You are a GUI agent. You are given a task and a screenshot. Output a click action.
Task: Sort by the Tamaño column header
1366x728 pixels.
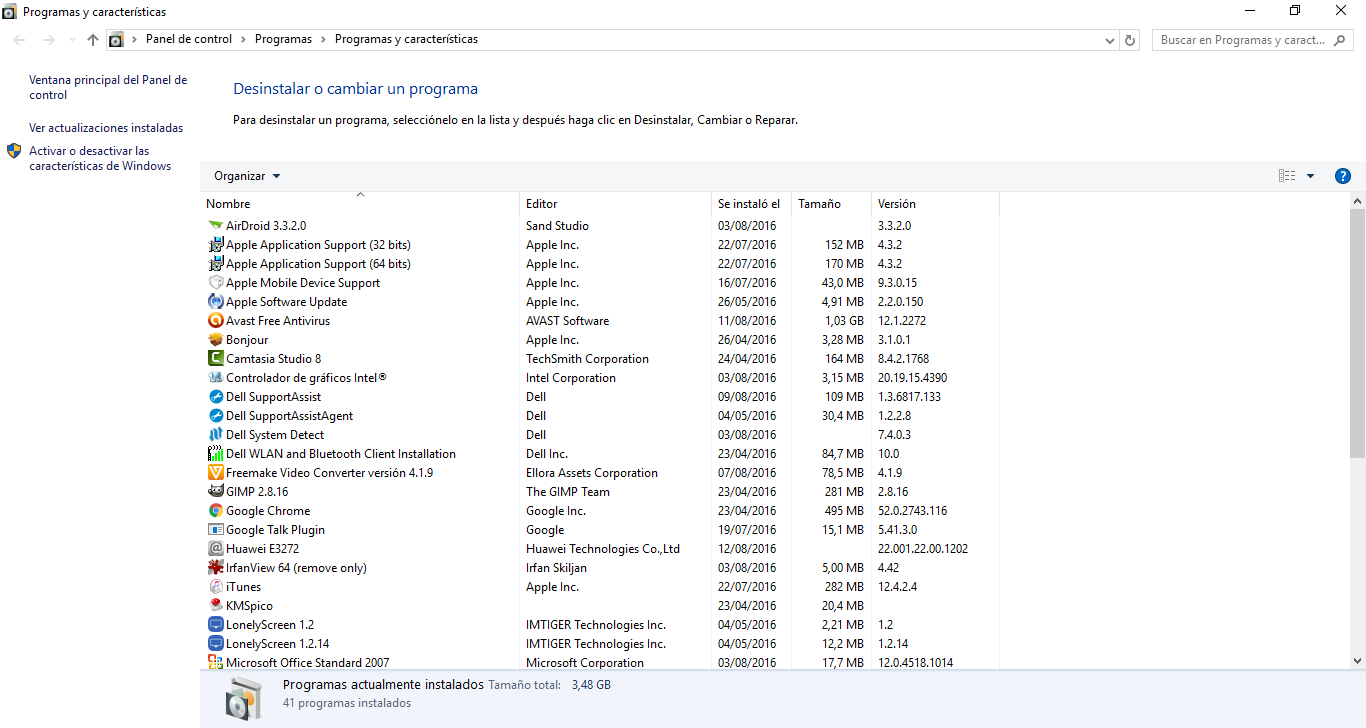(831, 204)
